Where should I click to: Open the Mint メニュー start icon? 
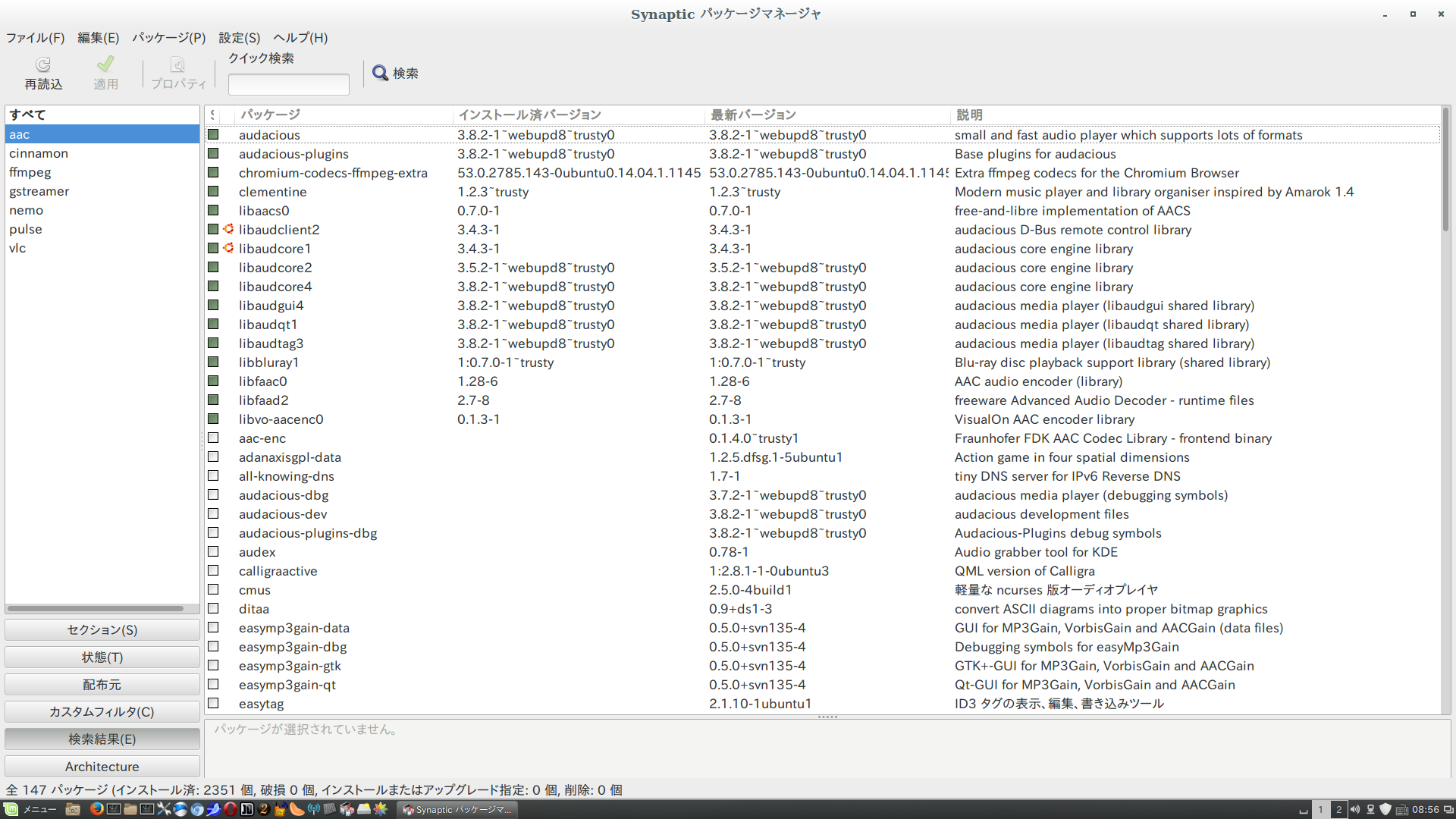11,809
